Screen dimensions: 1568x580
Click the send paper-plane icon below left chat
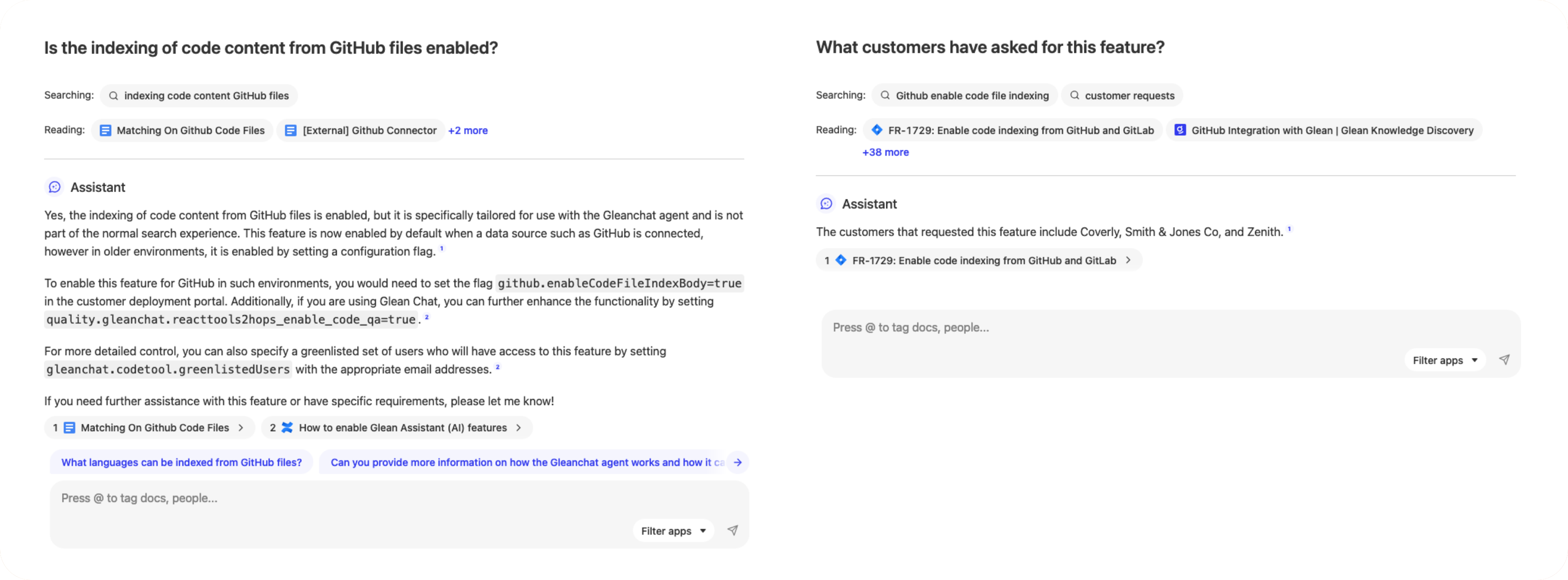pyautogui.click(x=733, y=530)
